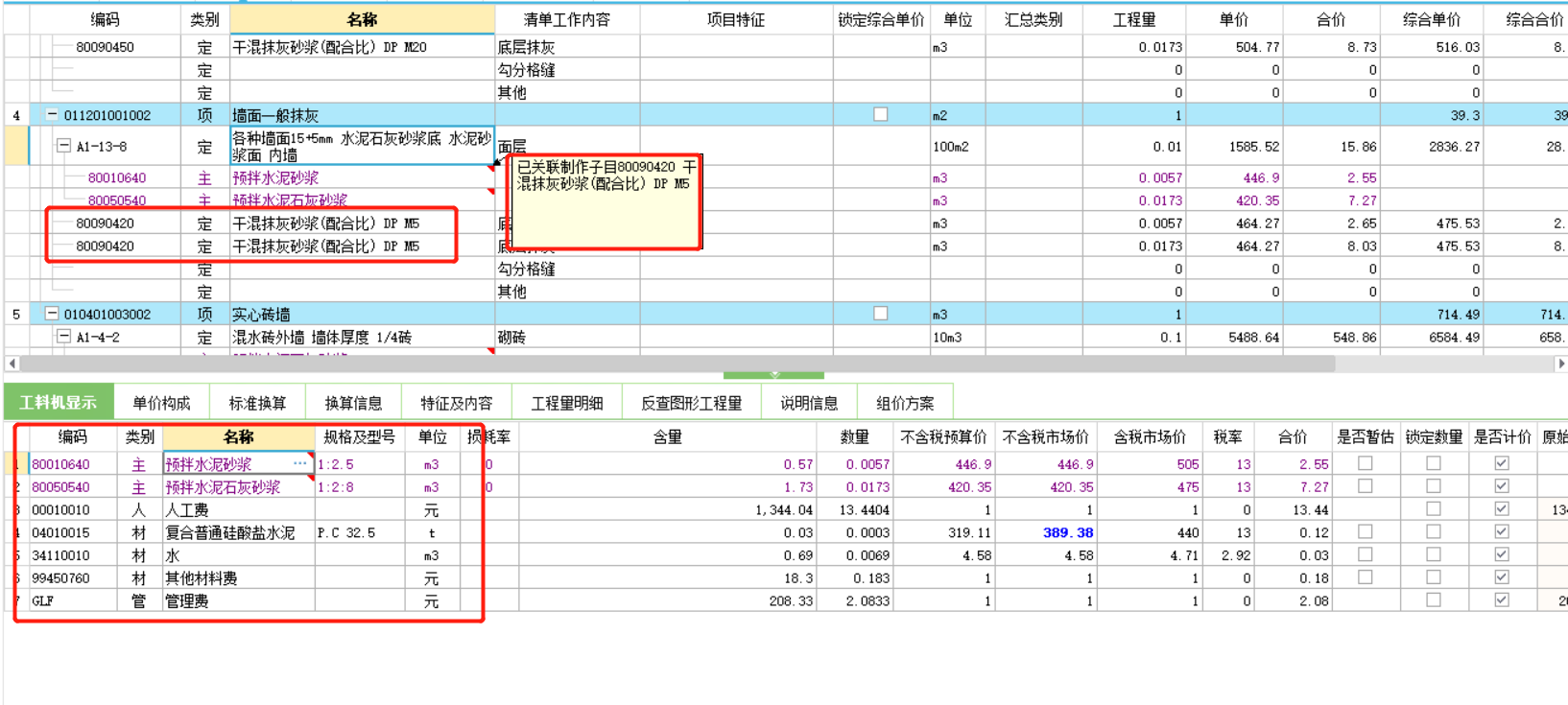1568x705 pixels.
Task: Open the 说明信息 tab
Action: pyautogui.click(x=809, y=403)
